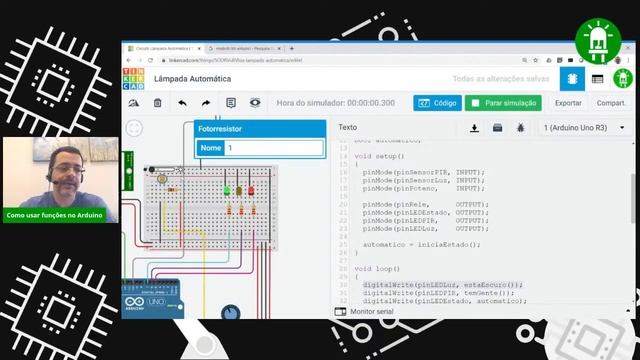Click the automatico = iniciaEstado() line
This screenshot has width=640, height=360.
[422, 245]
